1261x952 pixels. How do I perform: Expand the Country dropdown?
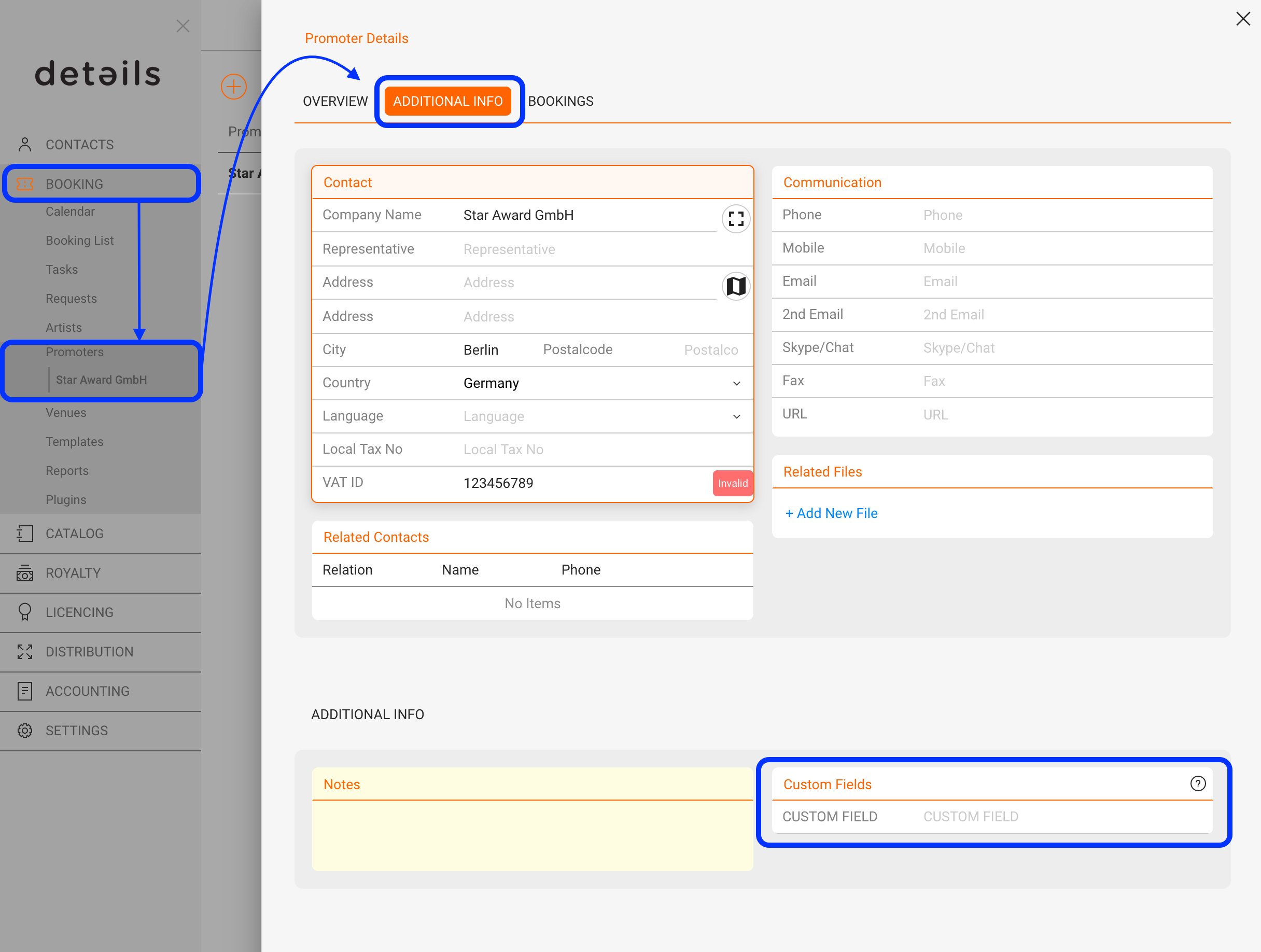tap(736, 383)
